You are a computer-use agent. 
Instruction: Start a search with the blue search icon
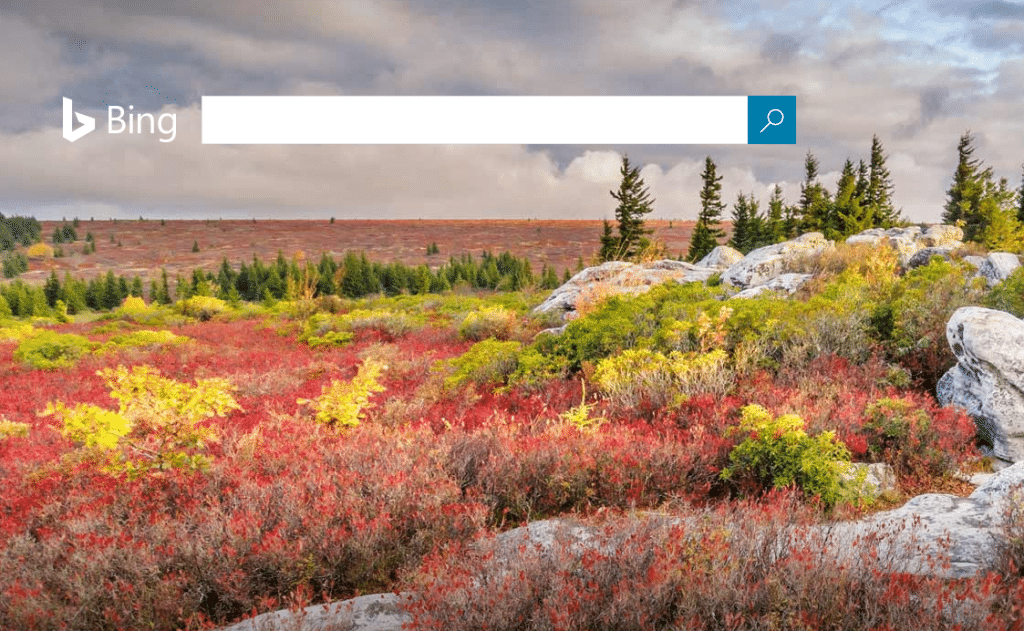(x=771, y=120)
